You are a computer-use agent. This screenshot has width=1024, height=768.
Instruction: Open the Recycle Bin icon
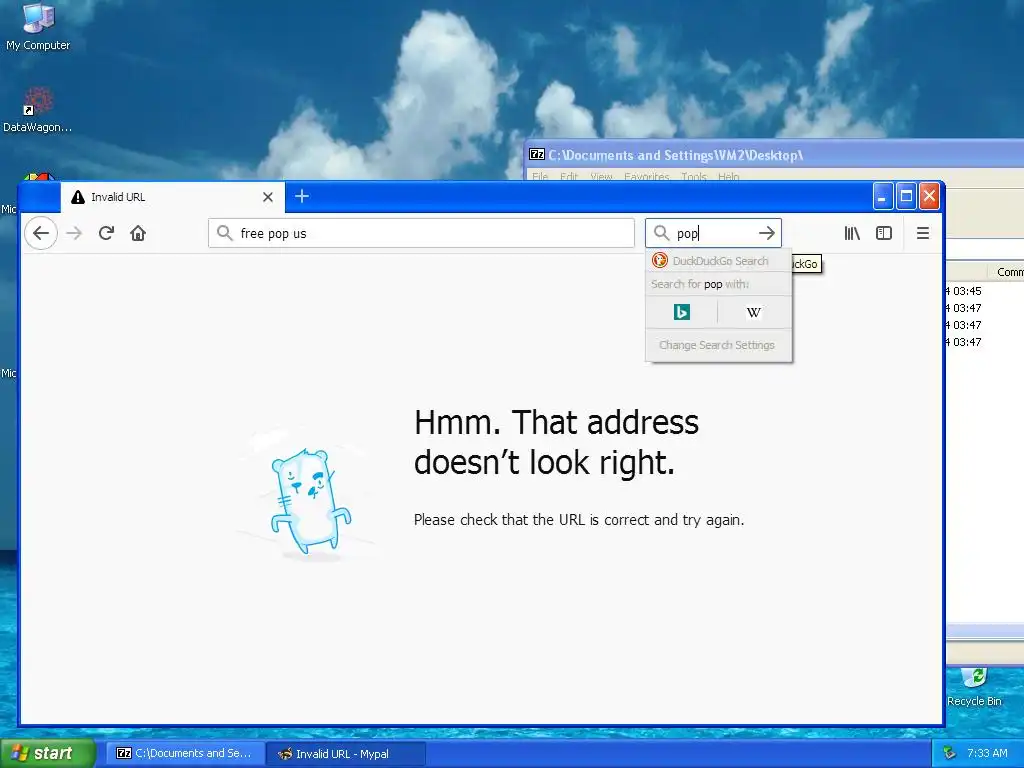[974, 687]
